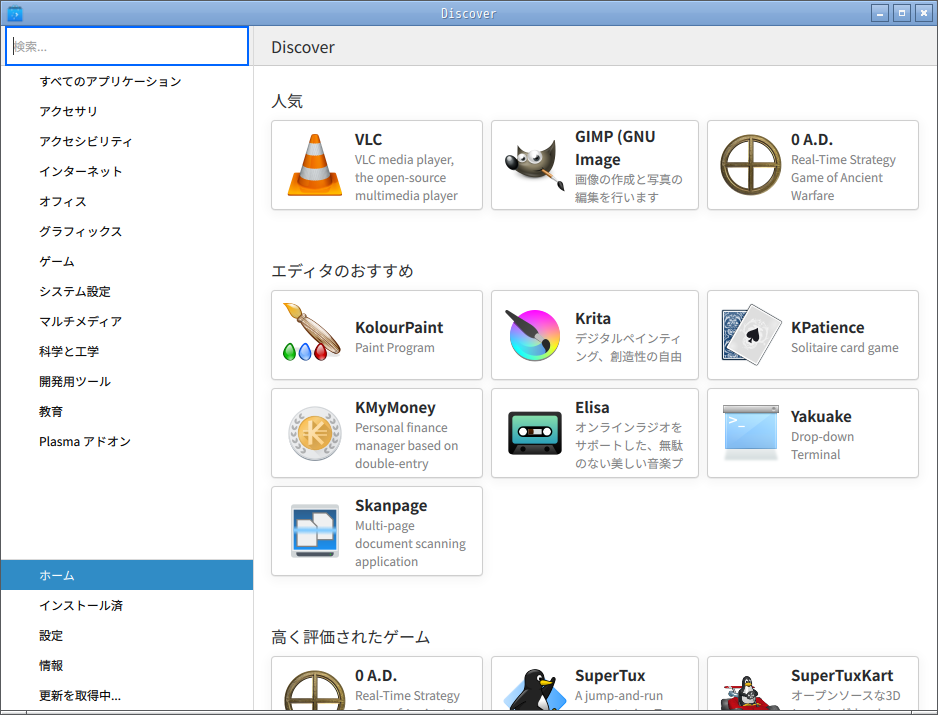938x715 pixels.
Task: Click the Discover app icon in title bar
Action: coord(15,13)
